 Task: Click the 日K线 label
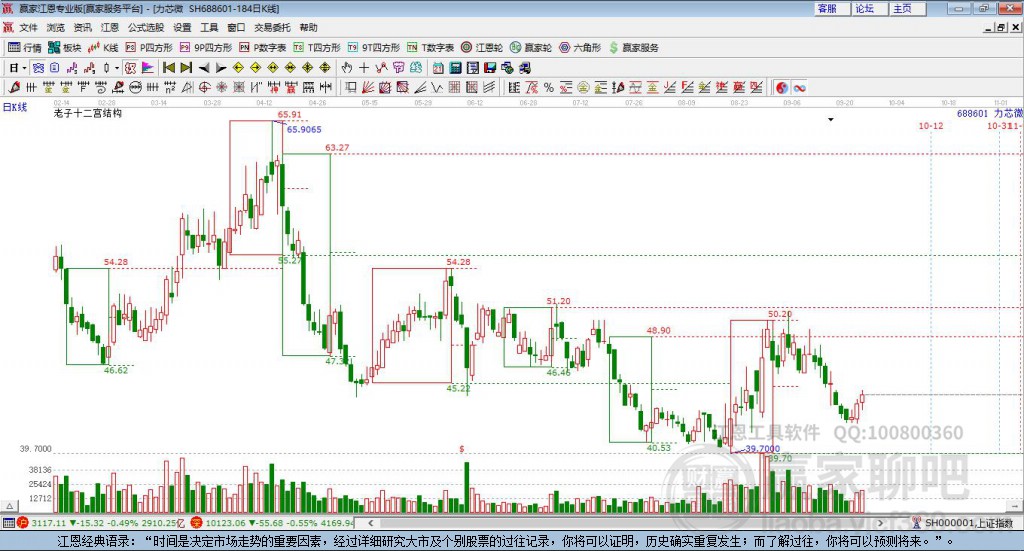(15, 107)
